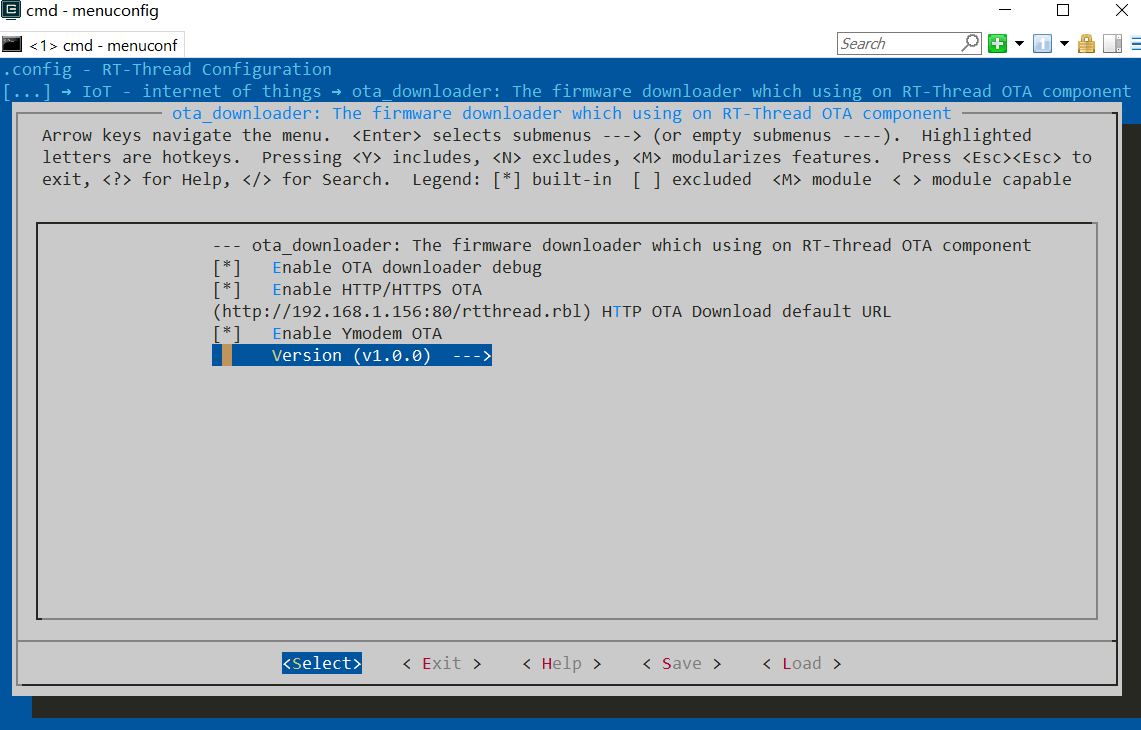
Task: Click the < Help > button
Action: coord(562,663)
